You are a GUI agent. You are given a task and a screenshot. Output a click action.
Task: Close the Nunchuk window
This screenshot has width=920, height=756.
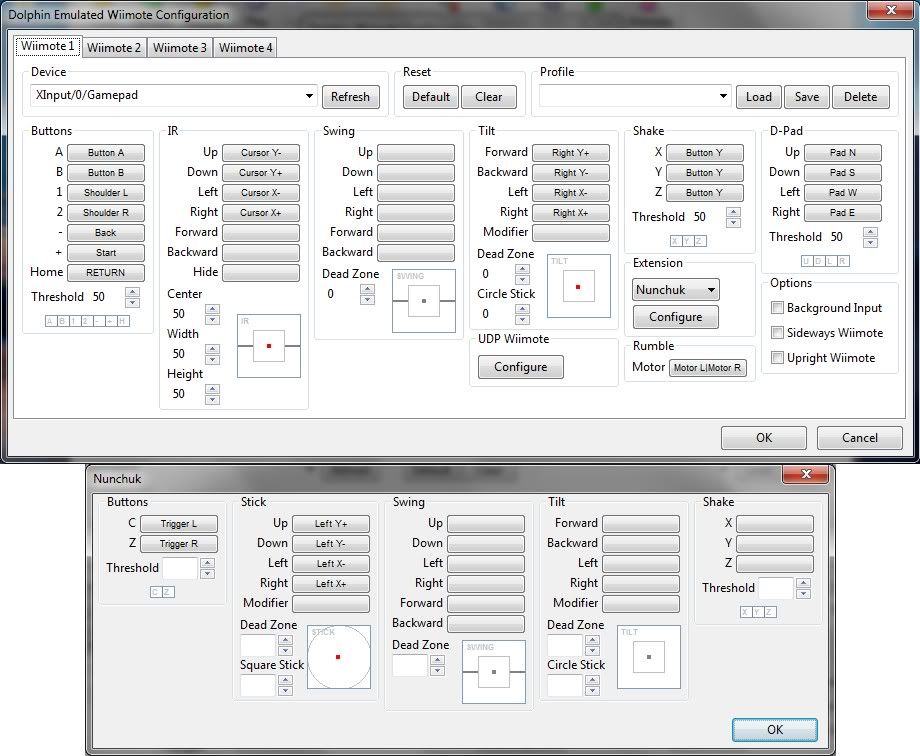coord(806,474)
